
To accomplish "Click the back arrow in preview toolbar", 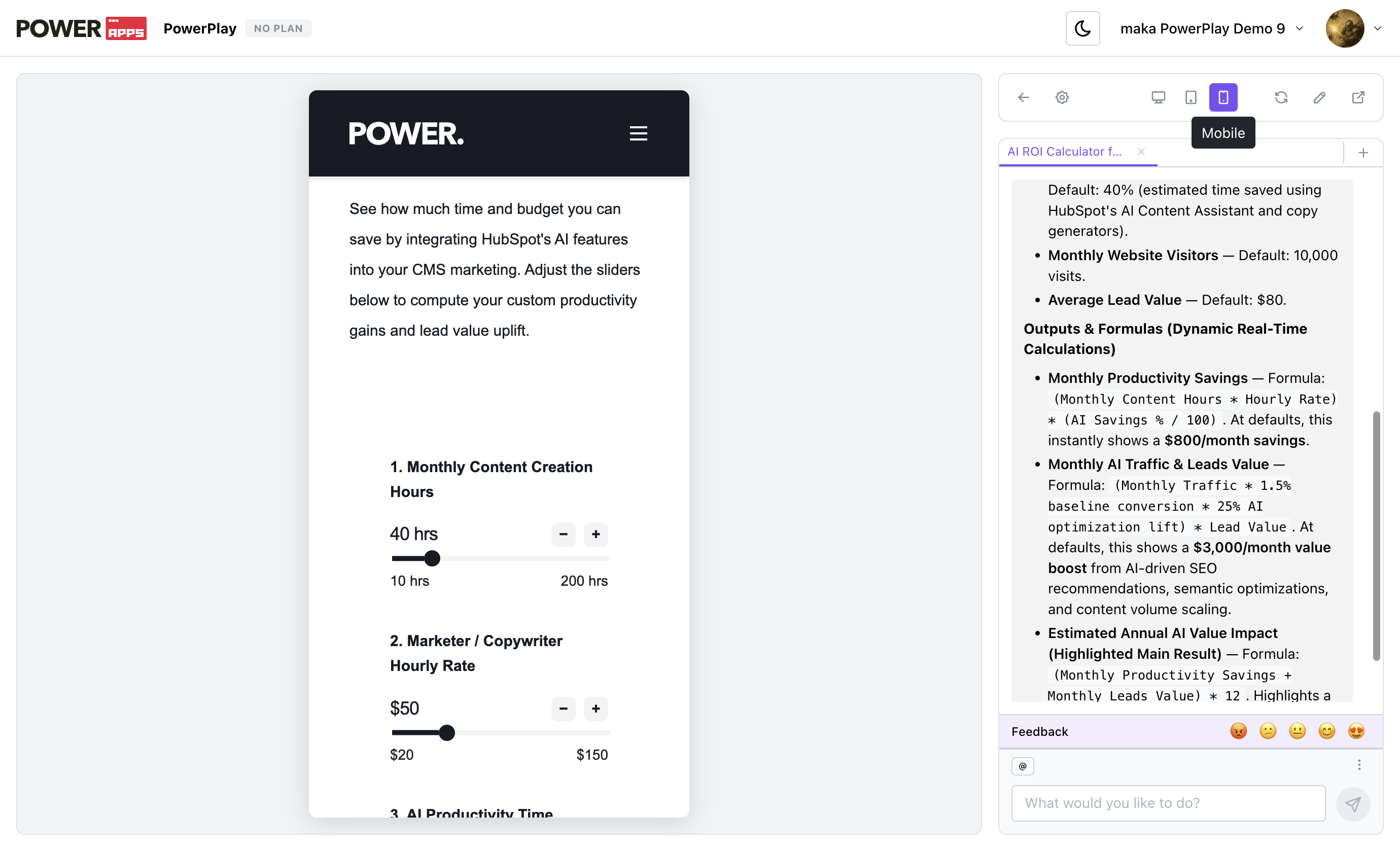I will pyautogui.click(x=1023, y=98).
